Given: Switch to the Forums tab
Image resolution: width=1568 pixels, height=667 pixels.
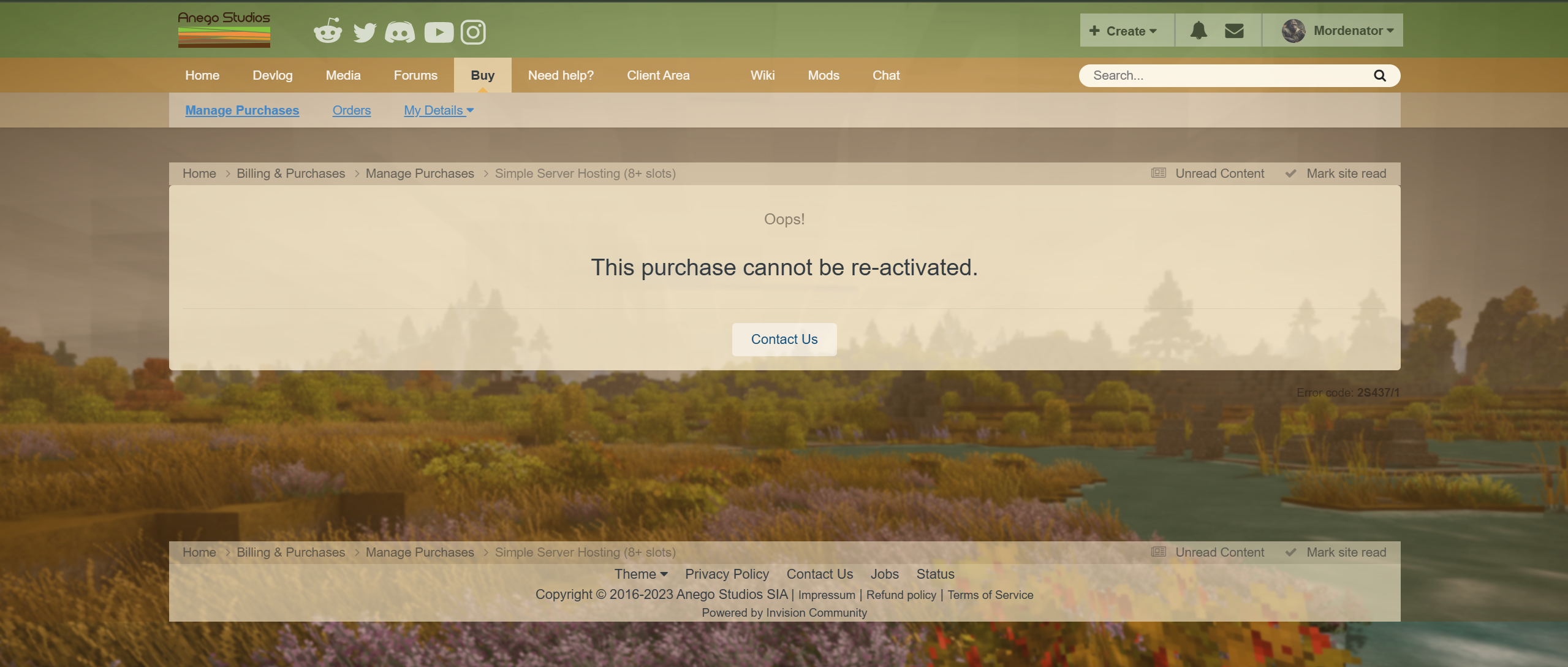Looking at the screenshot, I should click(x=415, y=75).
